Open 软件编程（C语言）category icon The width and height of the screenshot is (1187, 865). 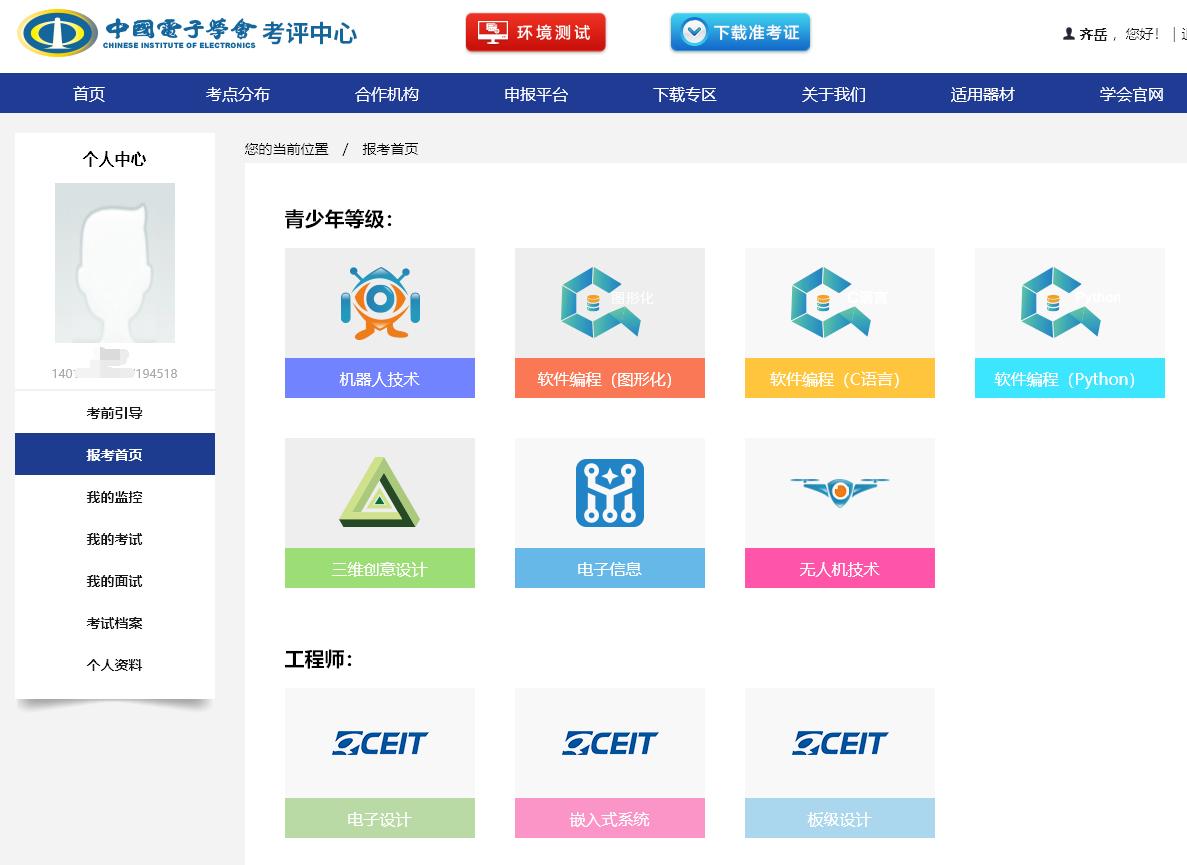pos(839,302)
